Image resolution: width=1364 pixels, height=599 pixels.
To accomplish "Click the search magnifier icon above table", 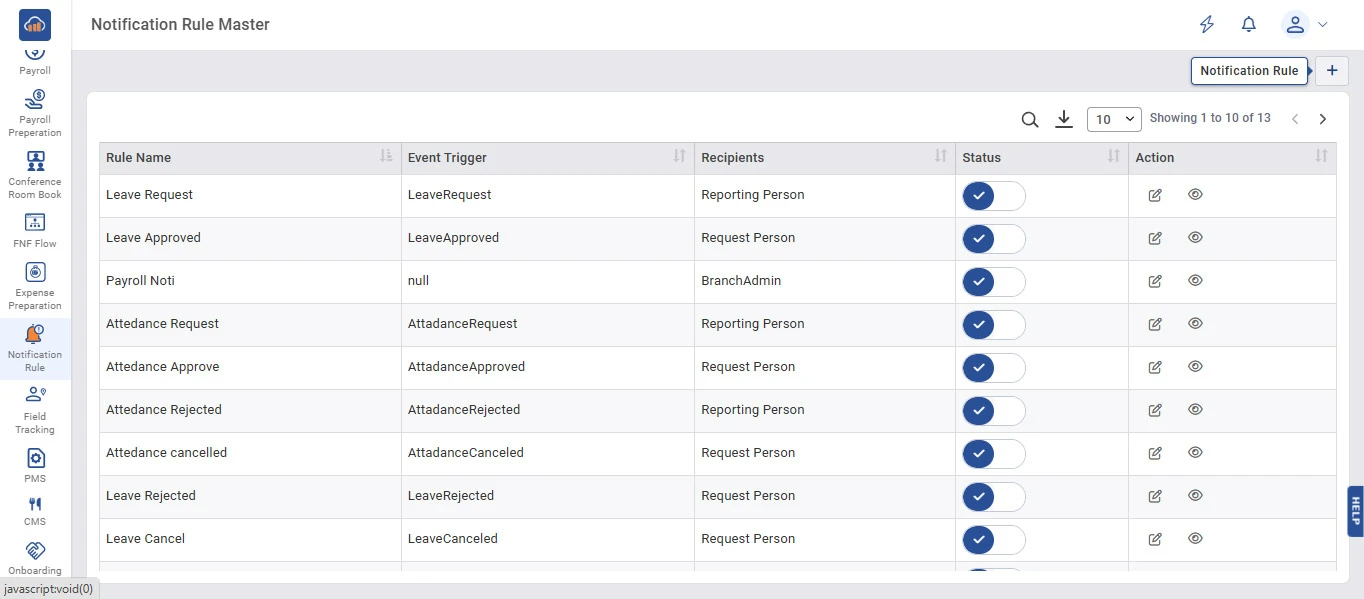I will [x=1030, y=120].
